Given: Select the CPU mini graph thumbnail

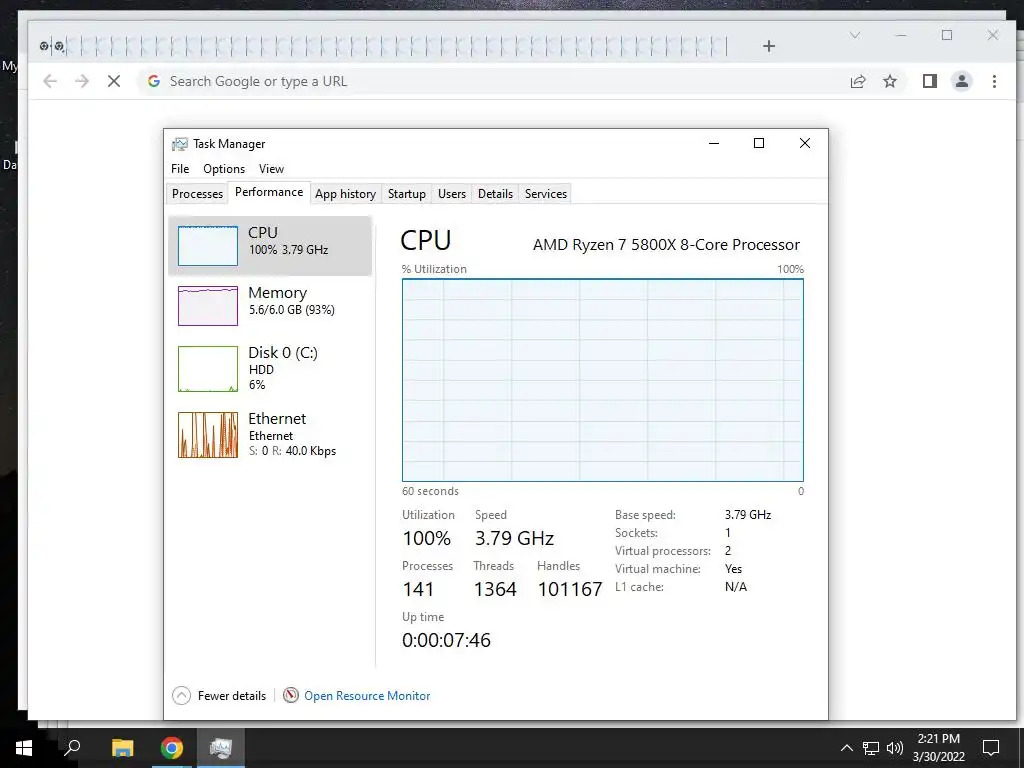Looking at the screenshot, I should pyautogui.click(x=208, y=246).
